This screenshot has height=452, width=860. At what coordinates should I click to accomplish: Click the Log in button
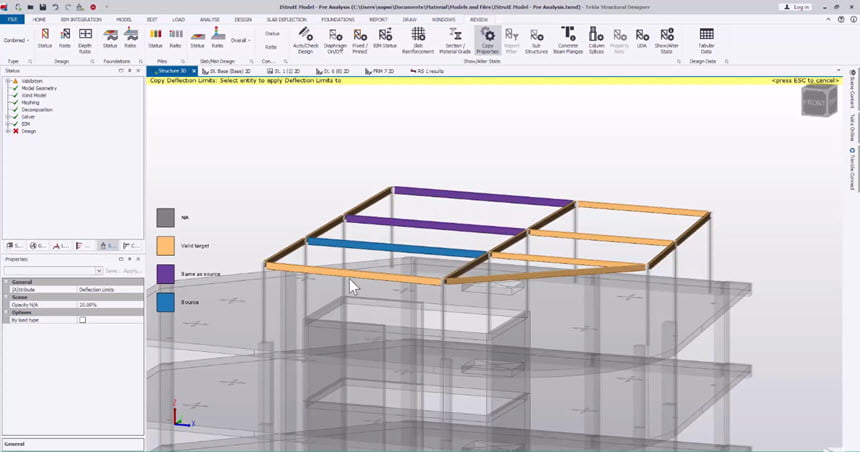pos(797,7)
